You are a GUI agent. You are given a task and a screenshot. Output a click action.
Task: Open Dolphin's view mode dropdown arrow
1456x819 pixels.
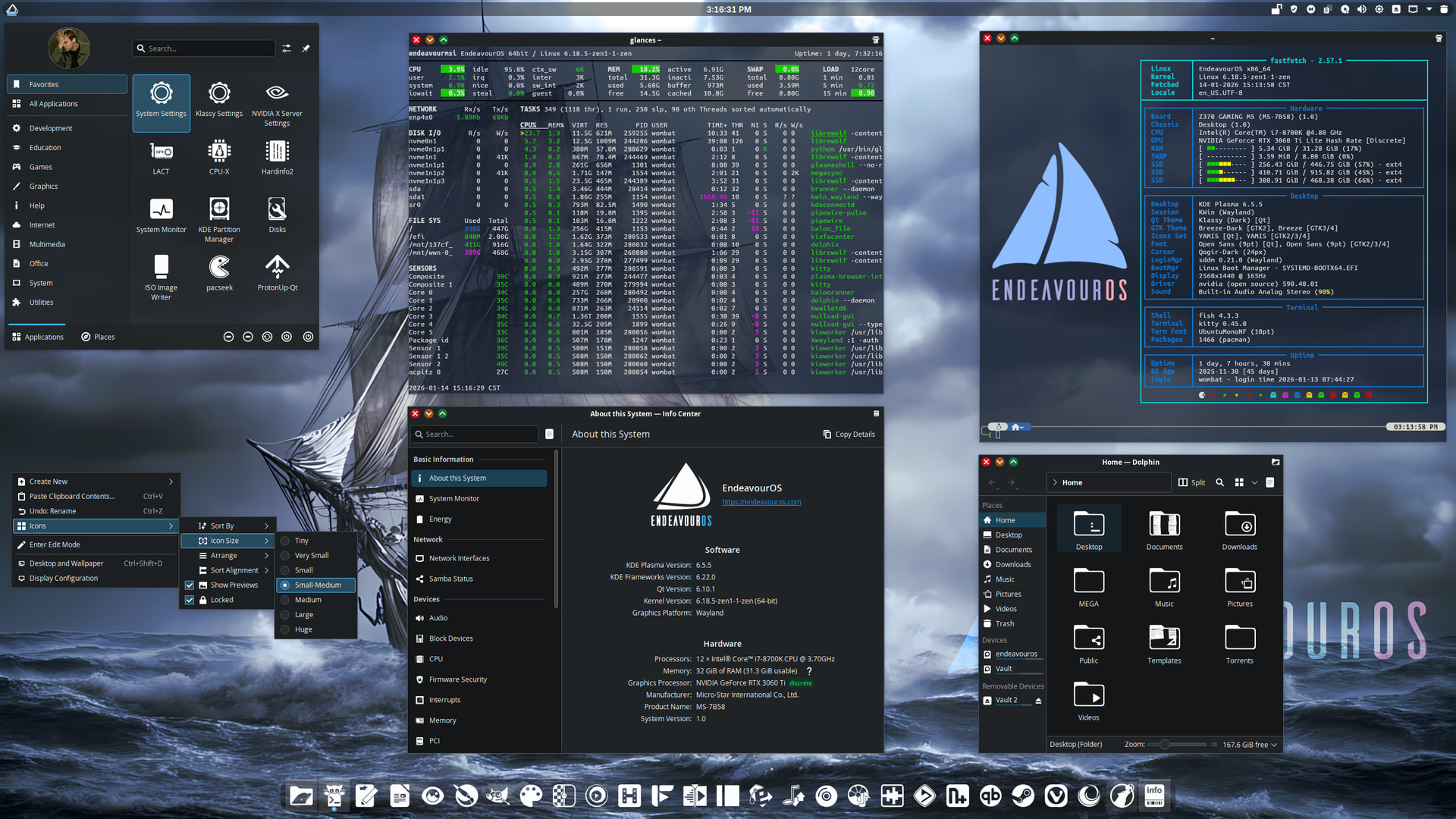point(1254,482)
